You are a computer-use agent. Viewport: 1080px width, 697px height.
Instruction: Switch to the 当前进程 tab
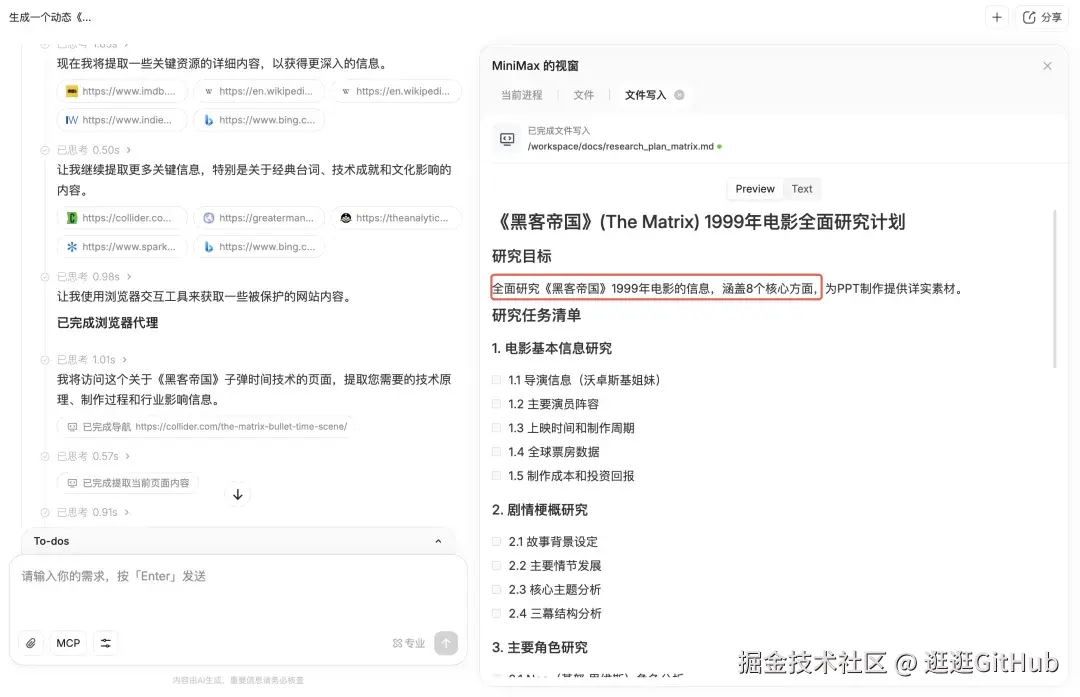click(x=521, y=94)
